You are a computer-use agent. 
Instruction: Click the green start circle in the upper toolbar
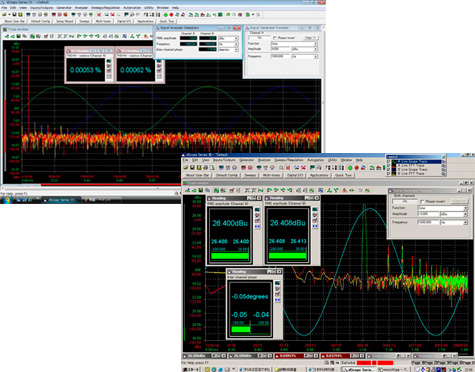(166, 15)
